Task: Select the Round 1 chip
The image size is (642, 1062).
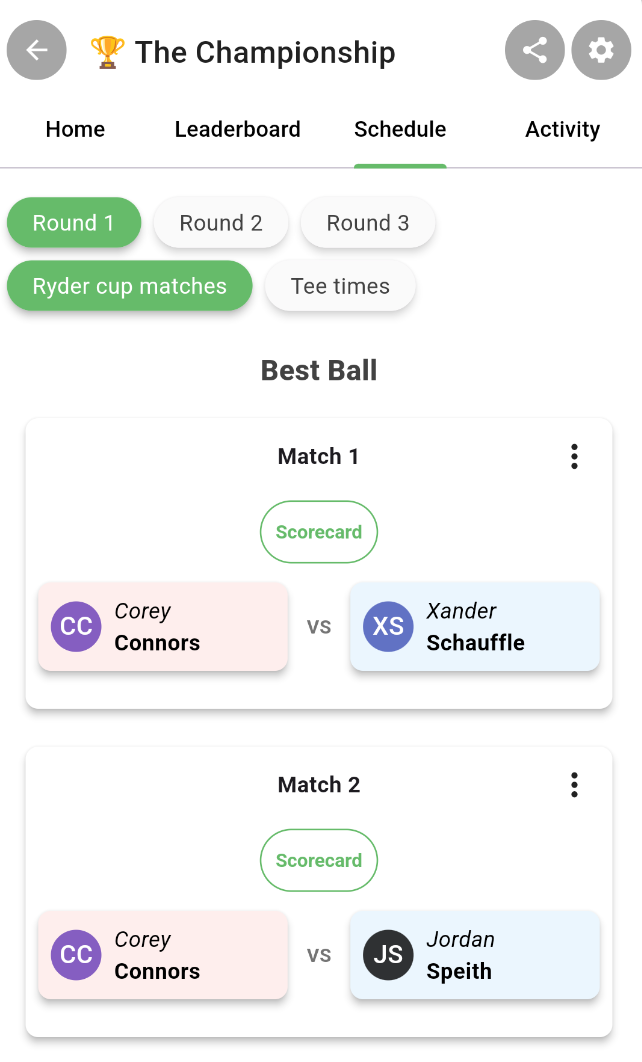Action: tap(74, 223)
